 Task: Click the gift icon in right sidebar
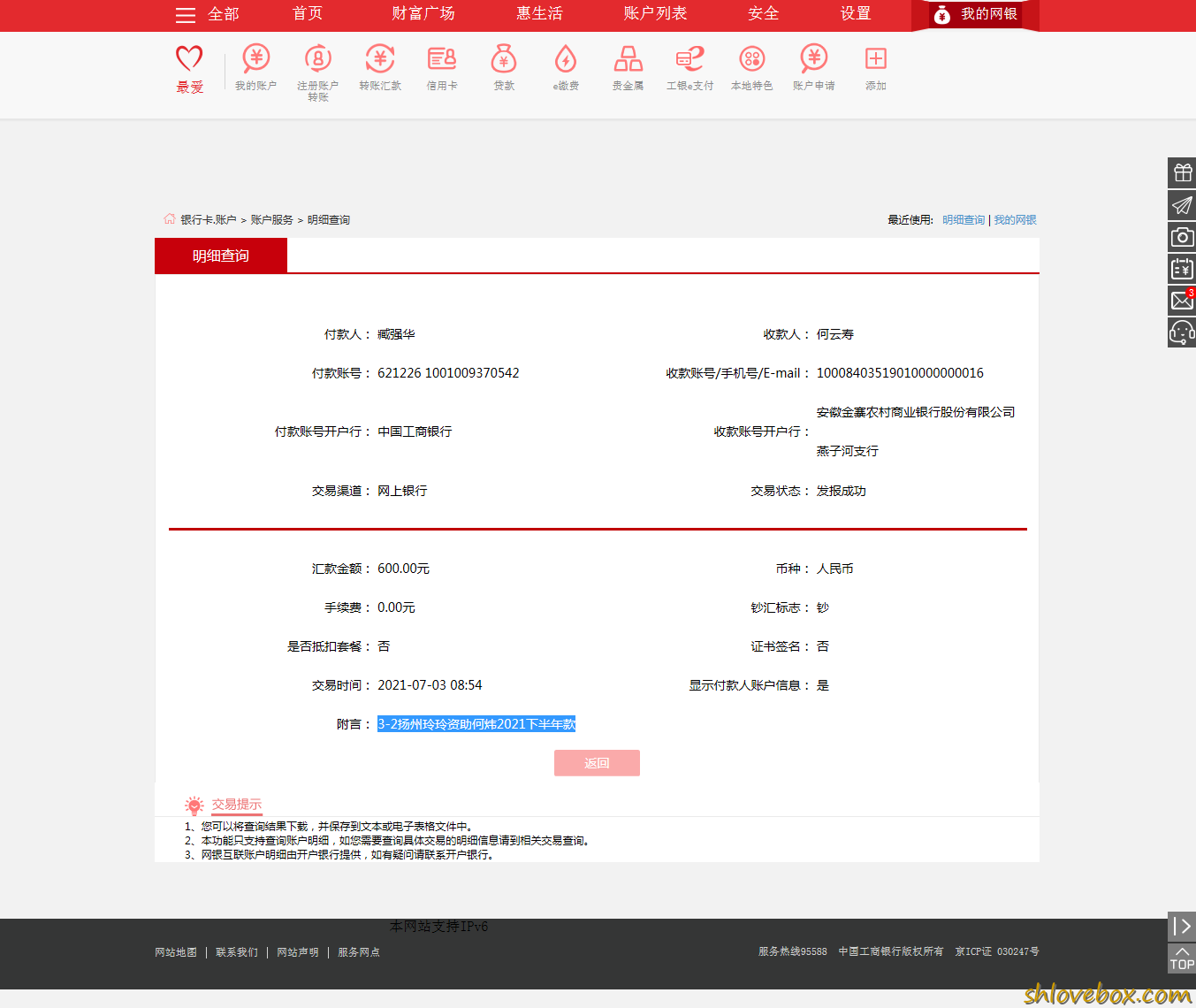tap(1182, 172)
